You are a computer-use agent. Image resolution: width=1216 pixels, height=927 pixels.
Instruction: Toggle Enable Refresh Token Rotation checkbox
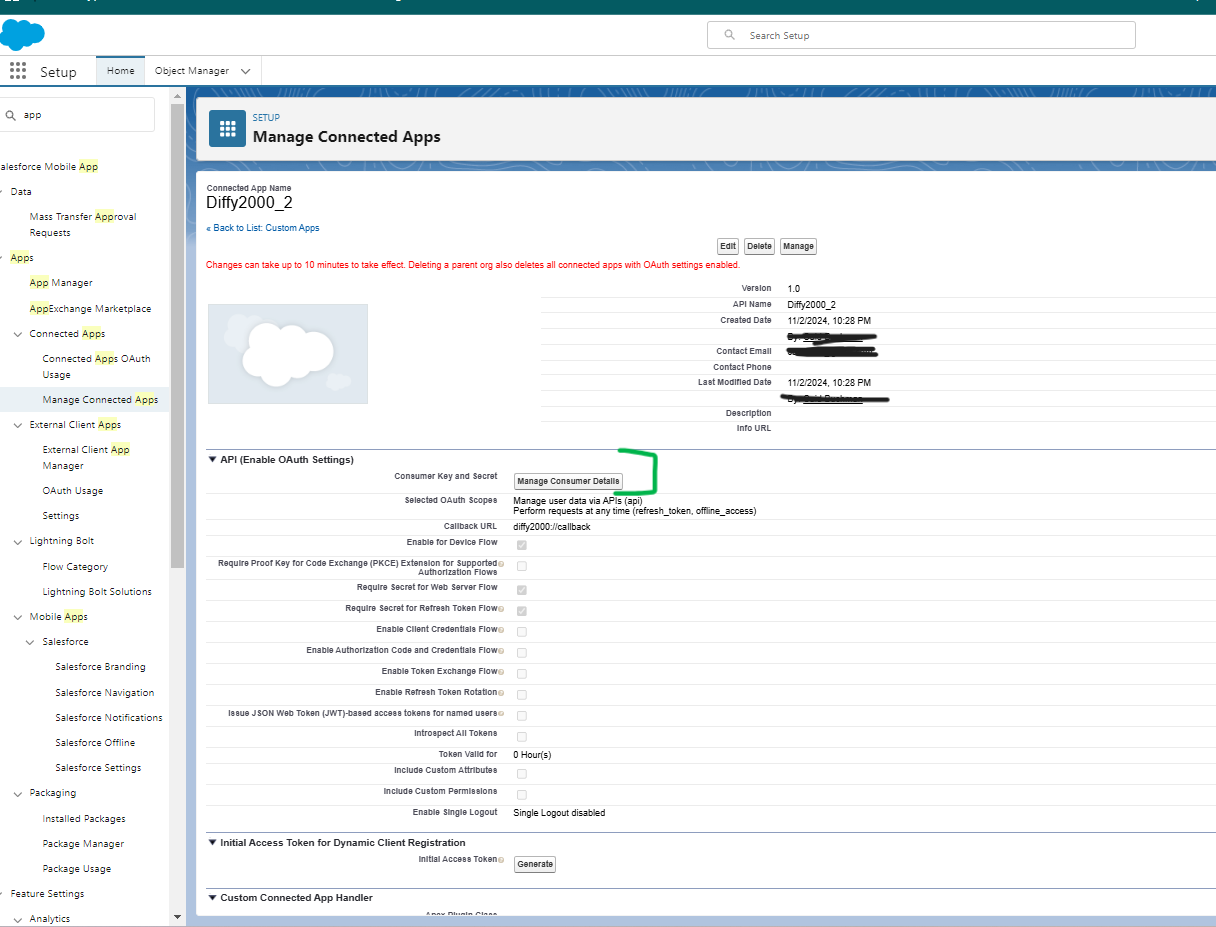pyautogui.click(x=521, y=695)
